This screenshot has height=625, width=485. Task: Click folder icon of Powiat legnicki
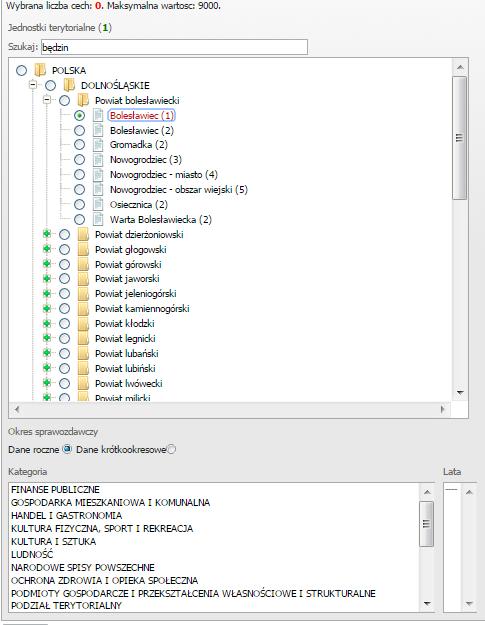coord(83,338)
